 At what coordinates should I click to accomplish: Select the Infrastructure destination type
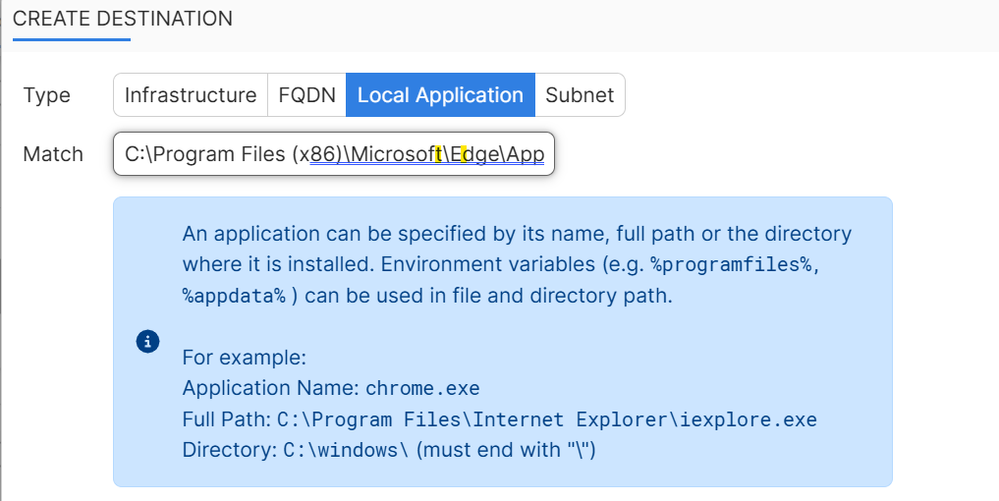(x=190, y=95)
